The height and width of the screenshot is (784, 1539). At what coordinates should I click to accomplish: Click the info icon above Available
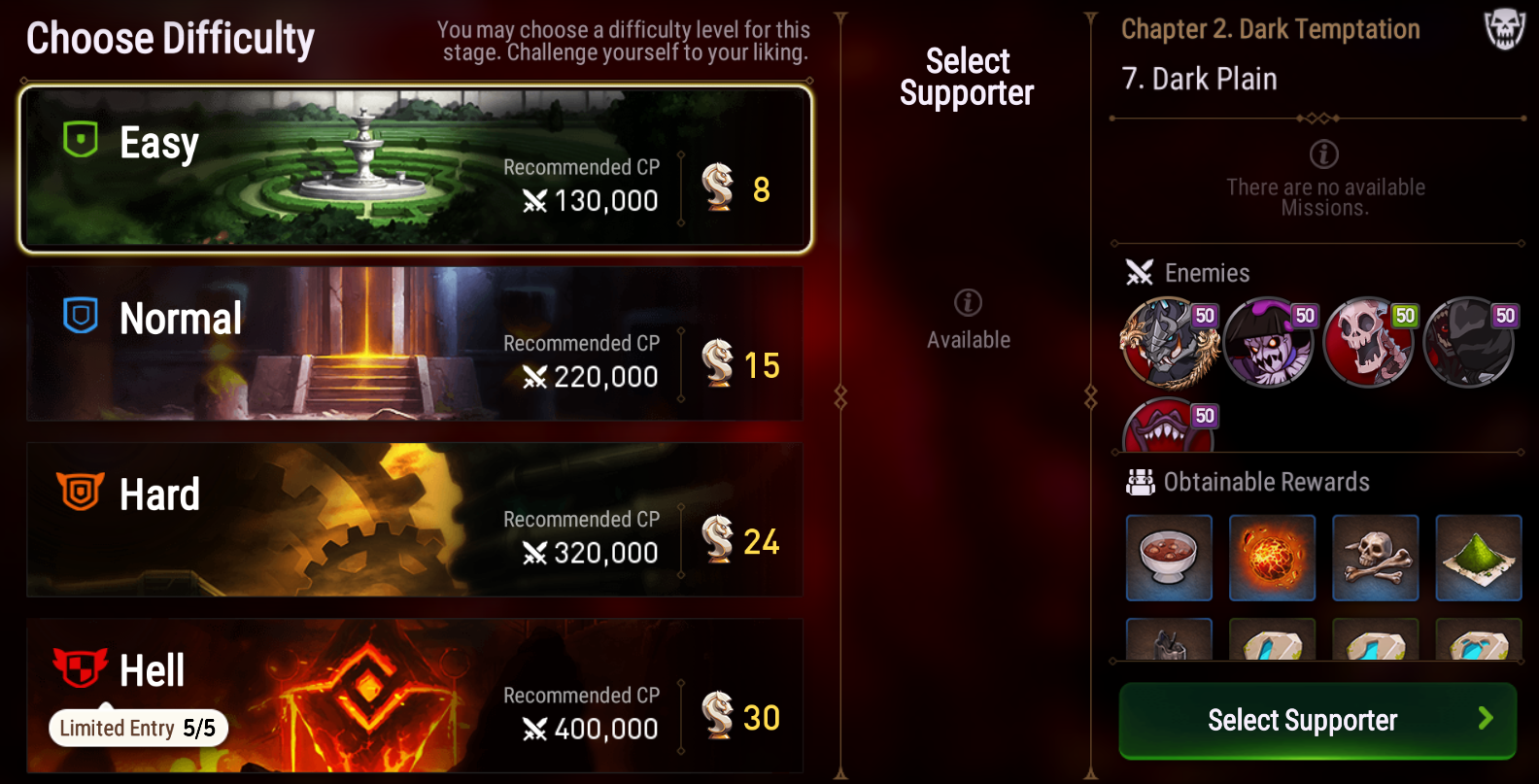[968, 302]
